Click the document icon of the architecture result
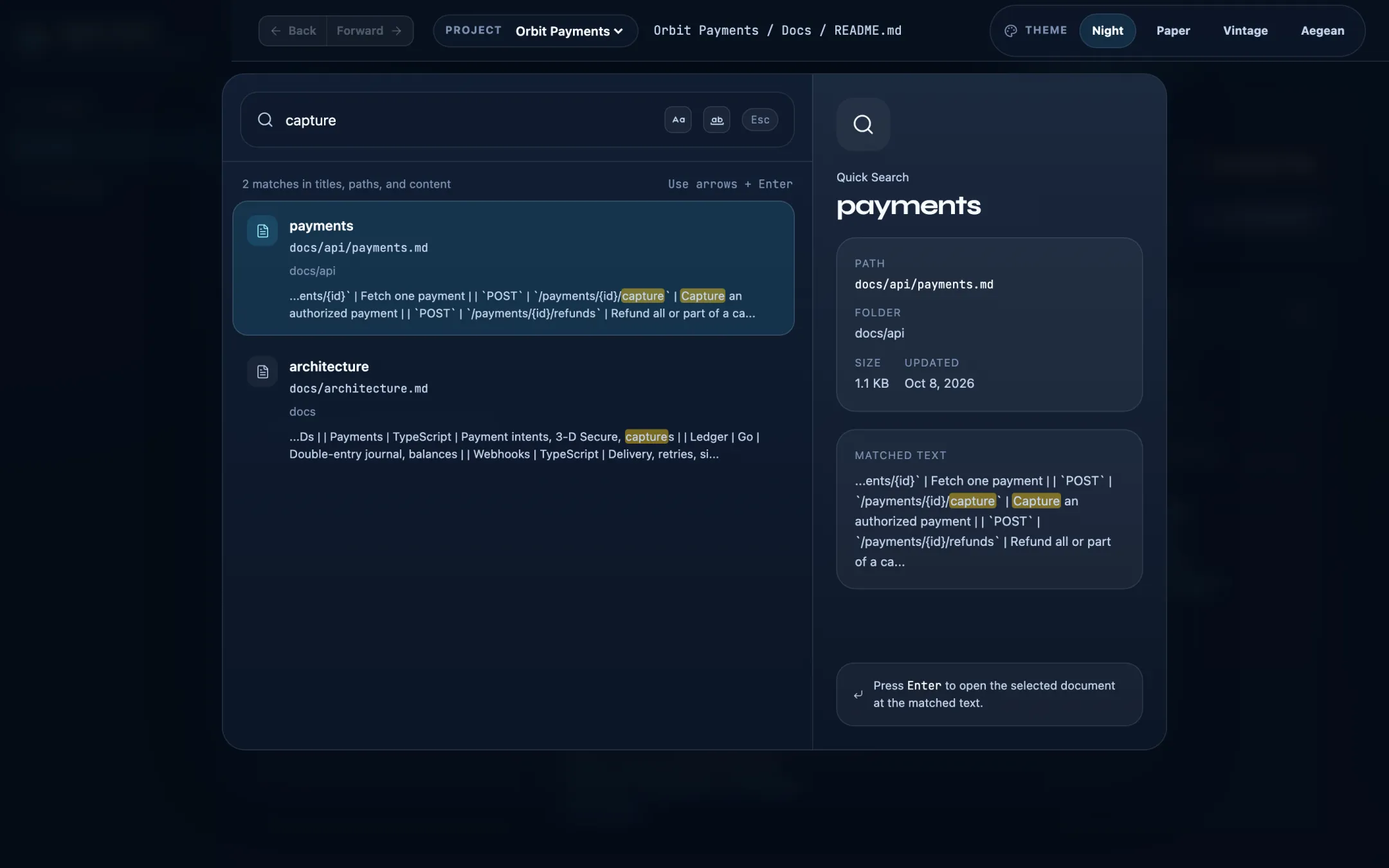Screen dimensions: 1389x868 (x=262, y=372)
